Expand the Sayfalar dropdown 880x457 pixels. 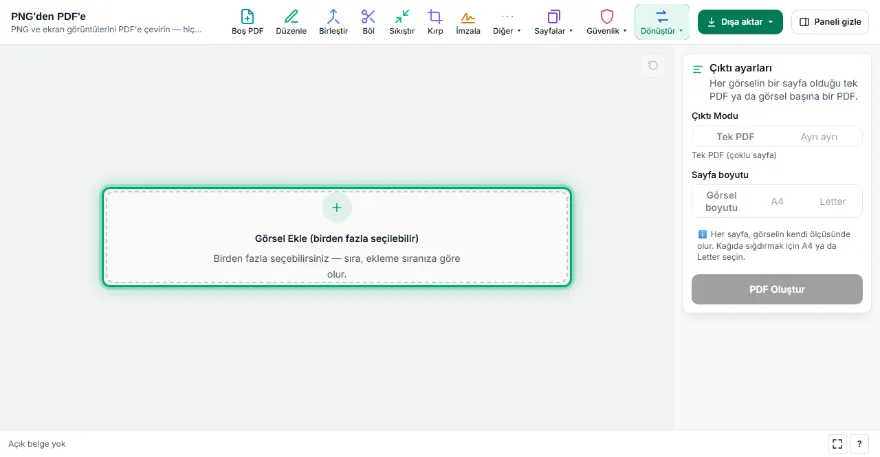click(553, 22)
